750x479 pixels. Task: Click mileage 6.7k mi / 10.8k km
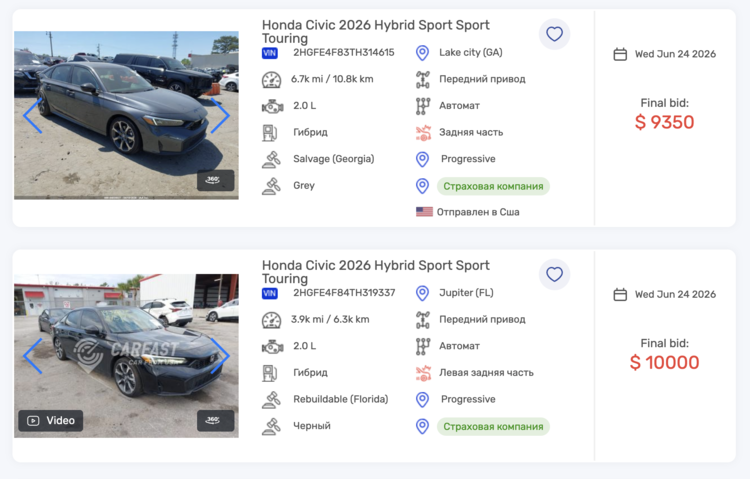(332, 79)
